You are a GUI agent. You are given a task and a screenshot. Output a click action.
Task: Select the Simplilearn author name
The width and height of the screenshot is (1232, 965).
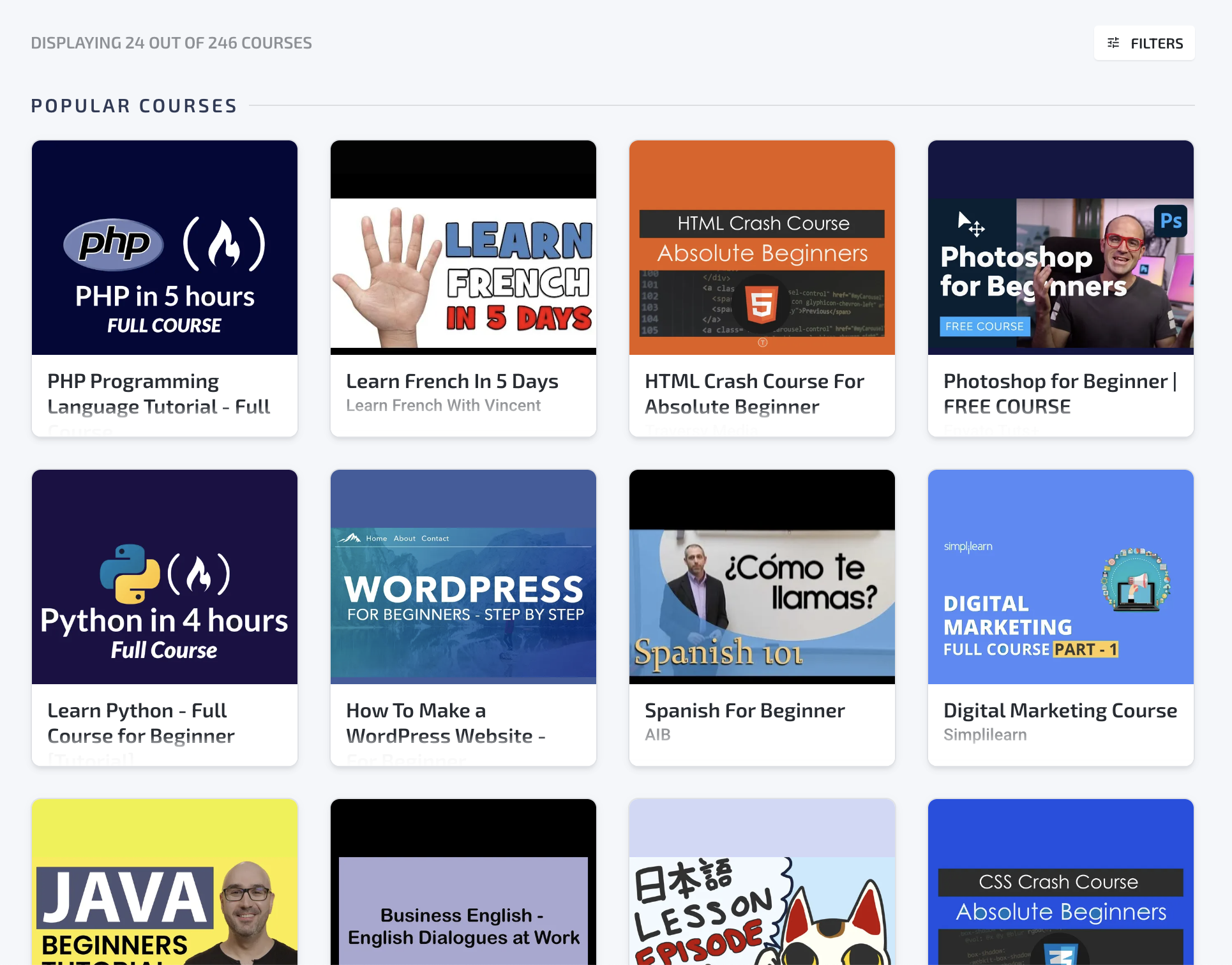985,735
